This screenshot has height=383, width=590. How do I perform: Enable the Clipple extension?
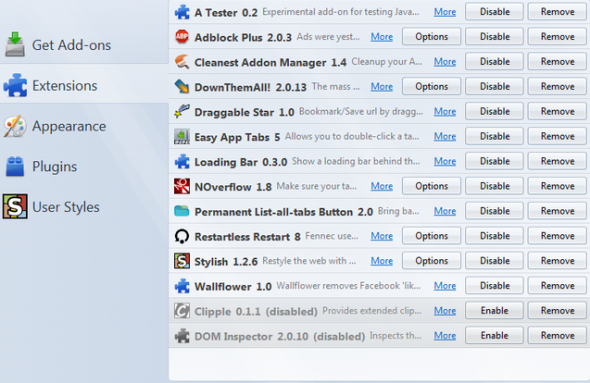pyautogui.click(x=494, y=310)
